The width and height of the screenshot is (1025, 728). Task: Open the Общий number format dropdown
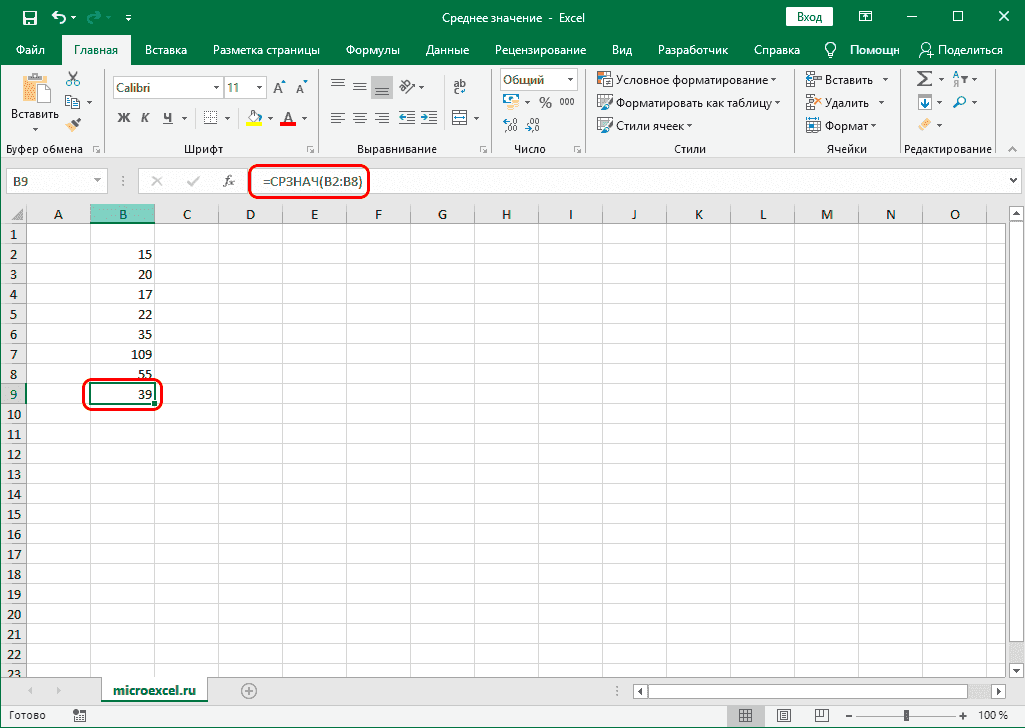[537, 79]
